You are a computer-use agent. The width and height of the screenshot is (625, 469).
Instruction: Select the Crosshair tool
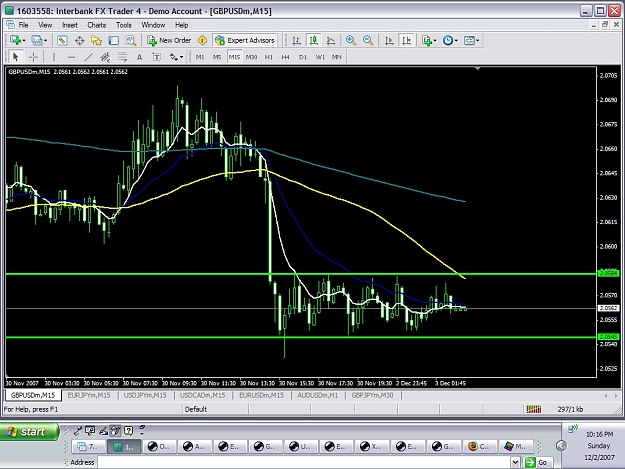pos(33,57)
